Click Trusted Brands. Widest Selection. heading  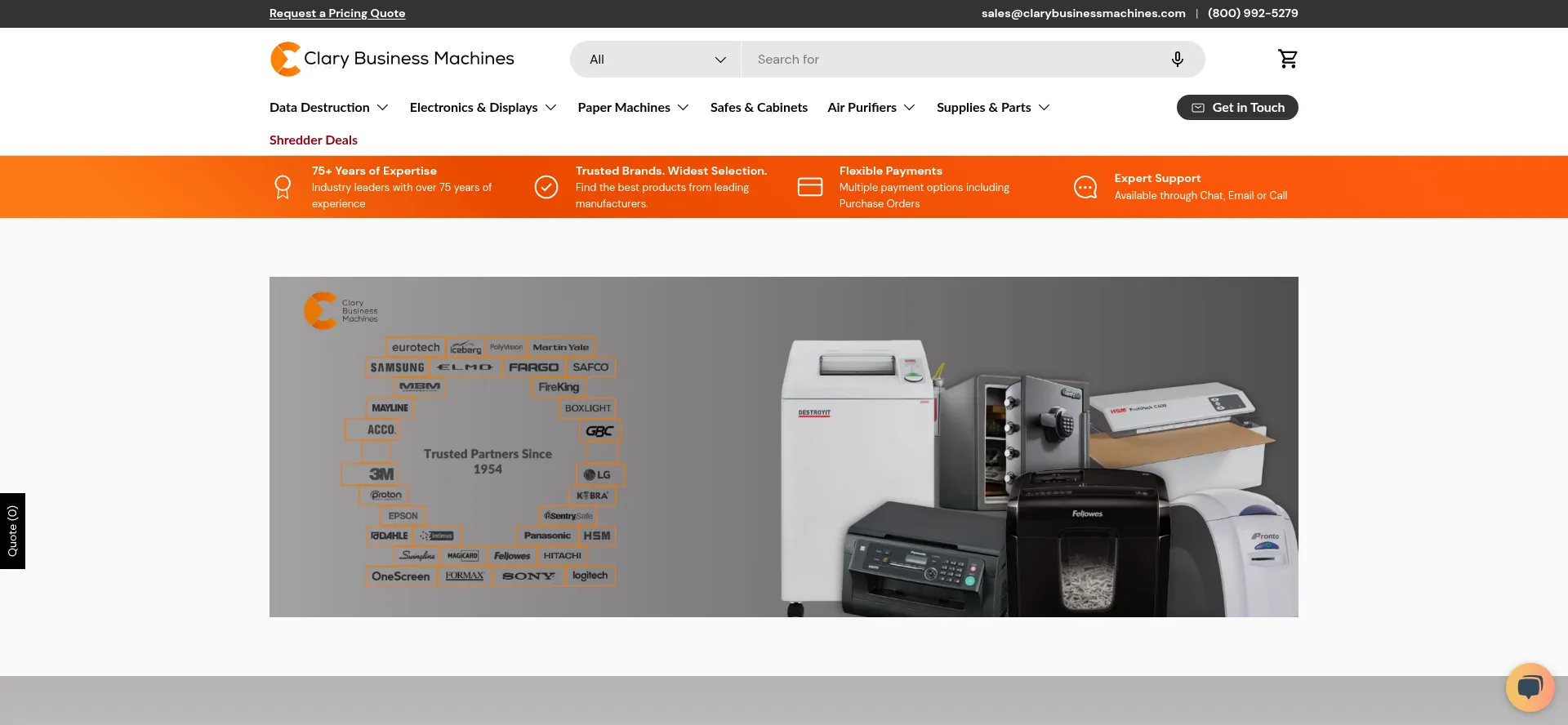click(671, 171)
